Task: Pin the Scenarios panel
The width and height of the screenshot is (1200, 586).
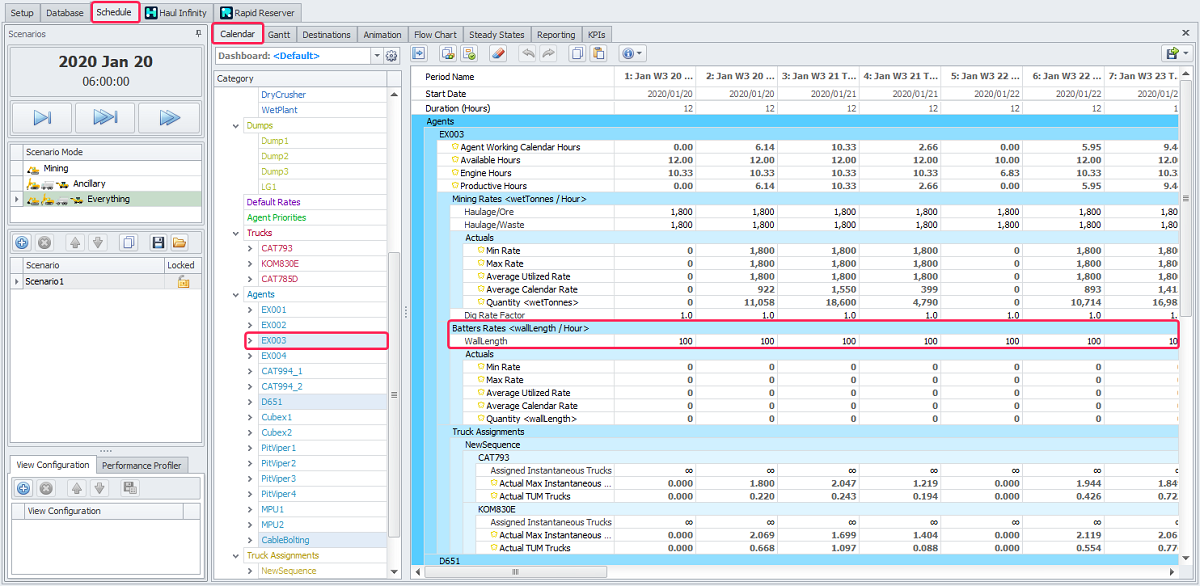Action: 198,34
